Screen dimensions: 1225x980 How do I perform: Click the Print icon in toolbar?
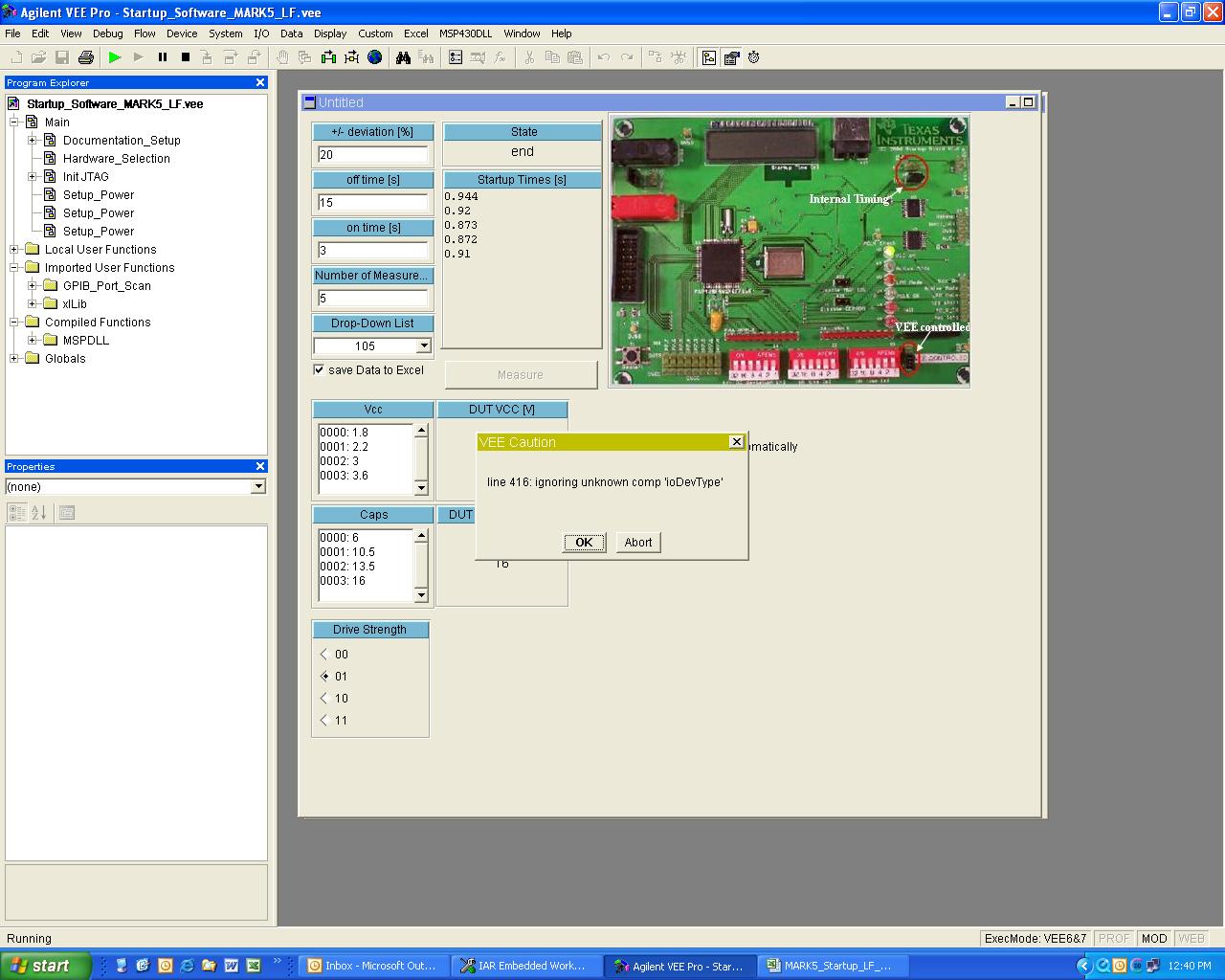pyautogui.click(x=86, y=57)
